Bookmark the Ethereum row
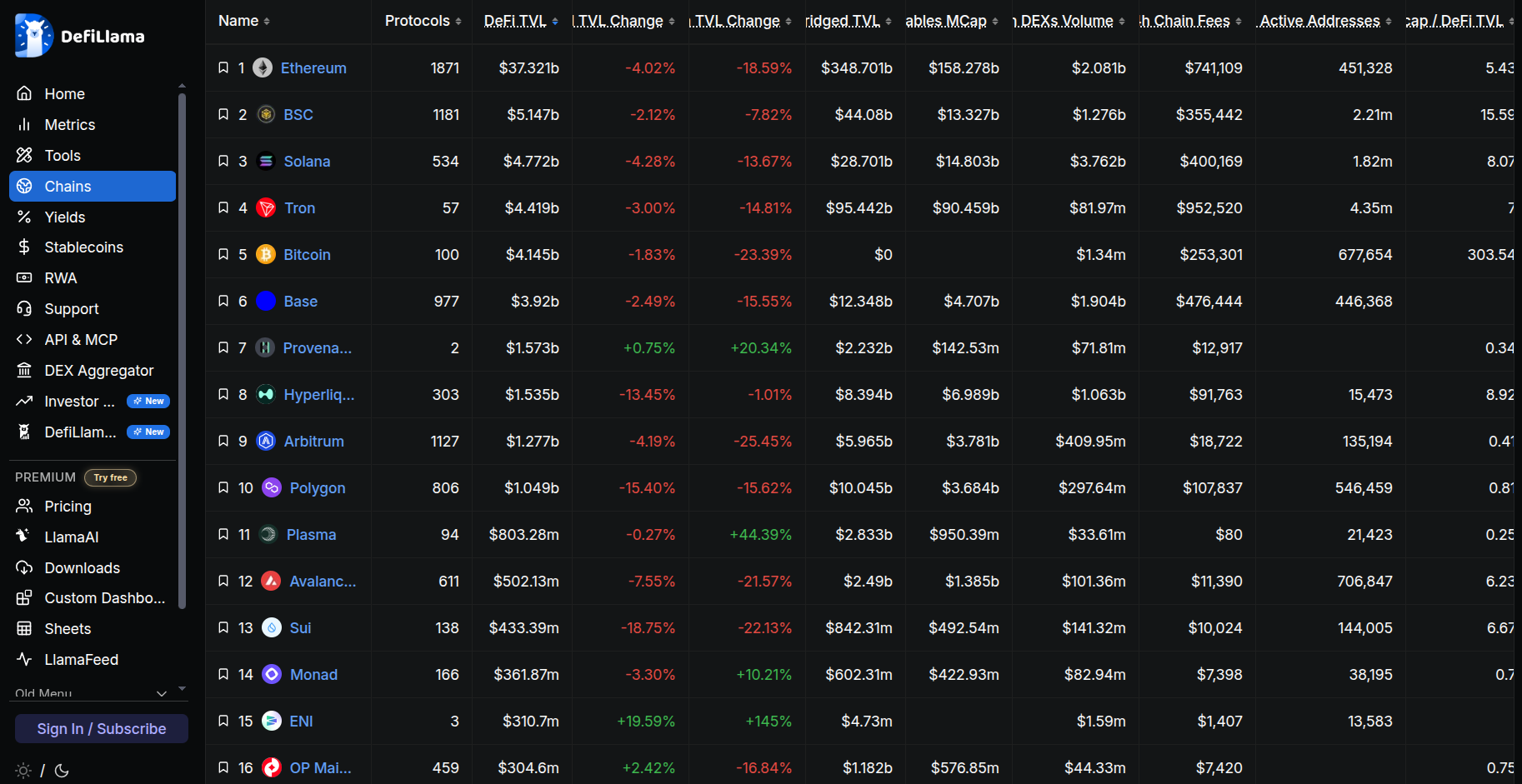1522x784 pixels. click(223, 67)
